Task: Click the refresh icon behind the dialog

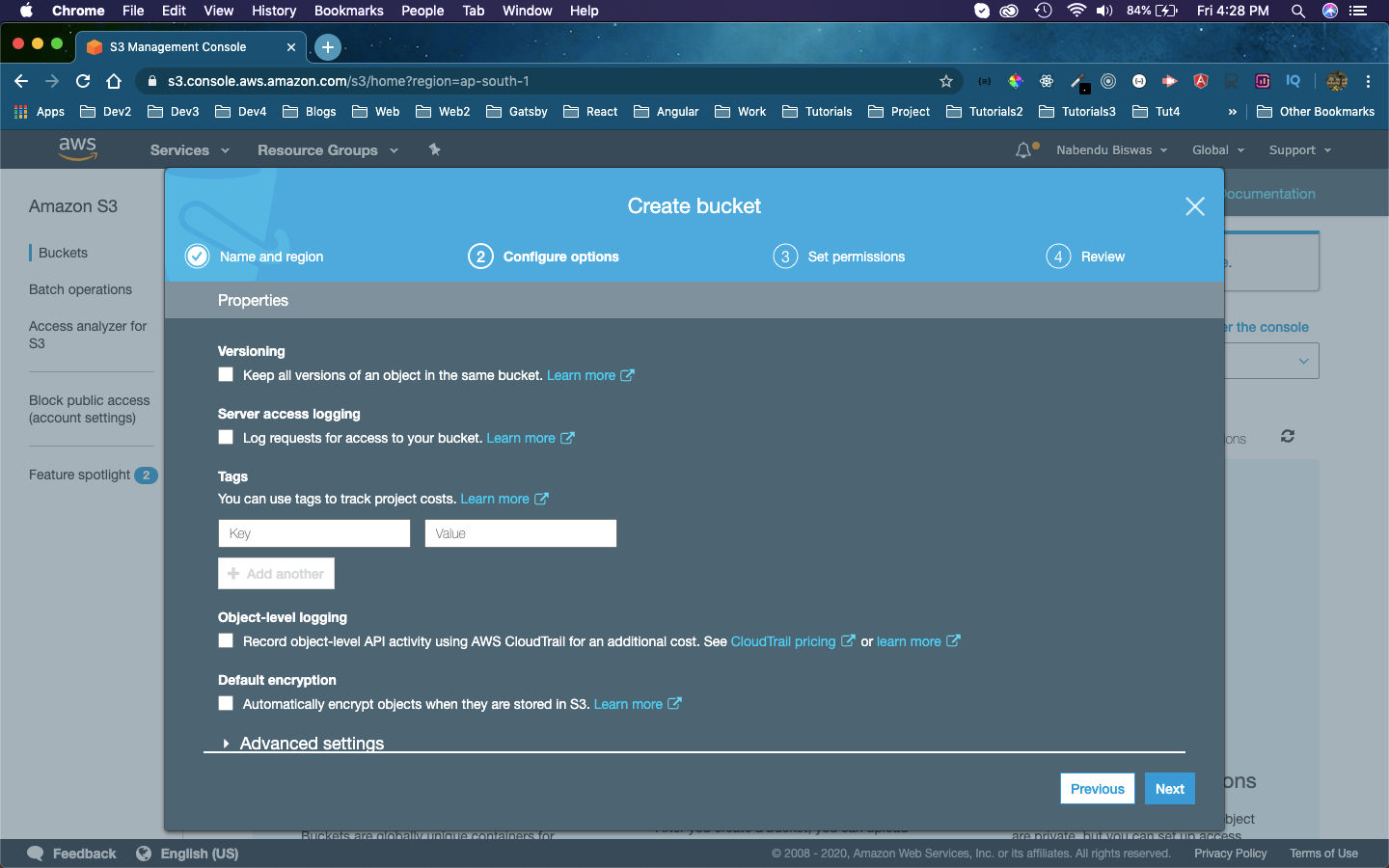Action: click(x=1287, y=436)
